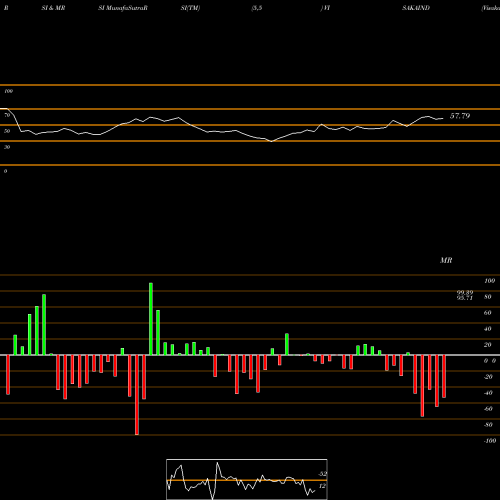Click the tallest green MR histogram bar
500x500 pixels.
pos(151,319)
